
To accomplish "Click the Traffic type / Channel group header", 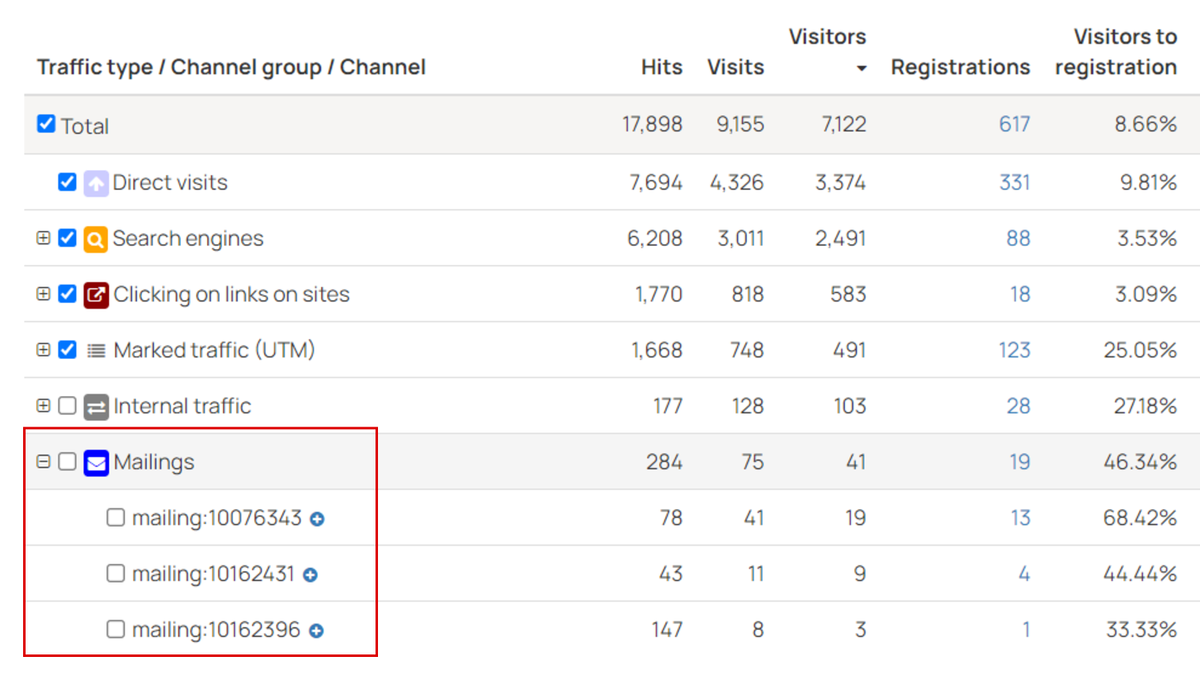I will [231, 67].
